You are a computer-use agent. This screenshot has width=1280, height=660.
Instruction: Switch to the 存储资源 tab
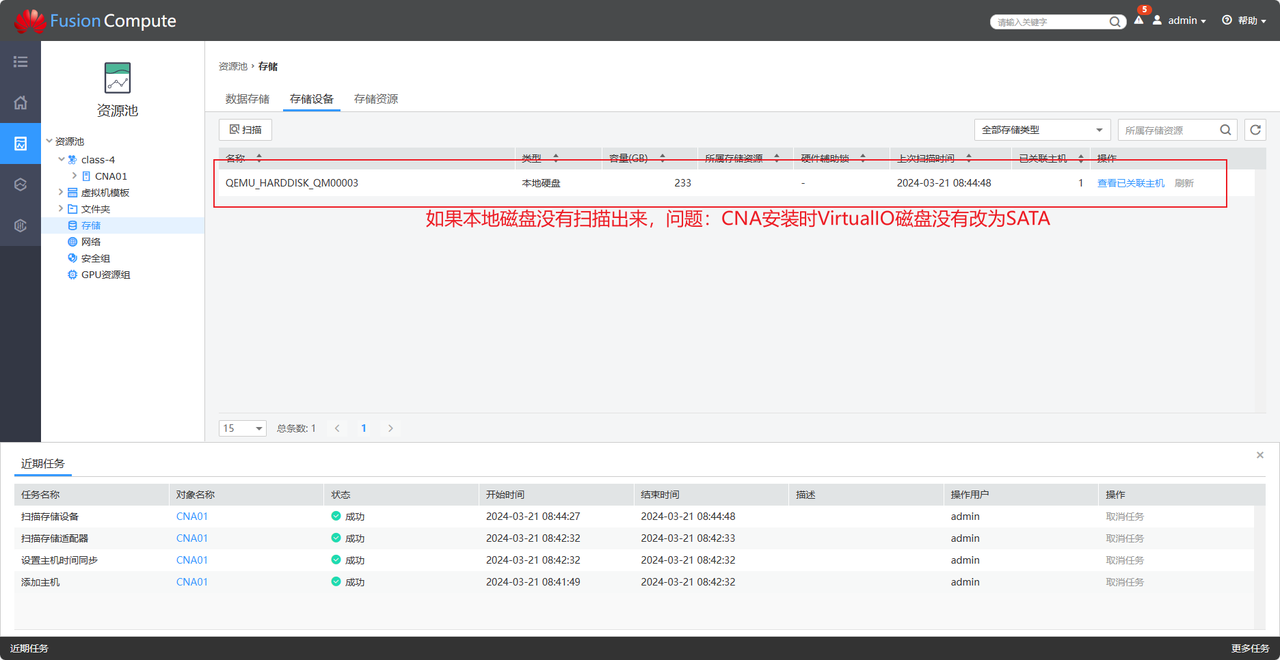(x=376, y=99)
